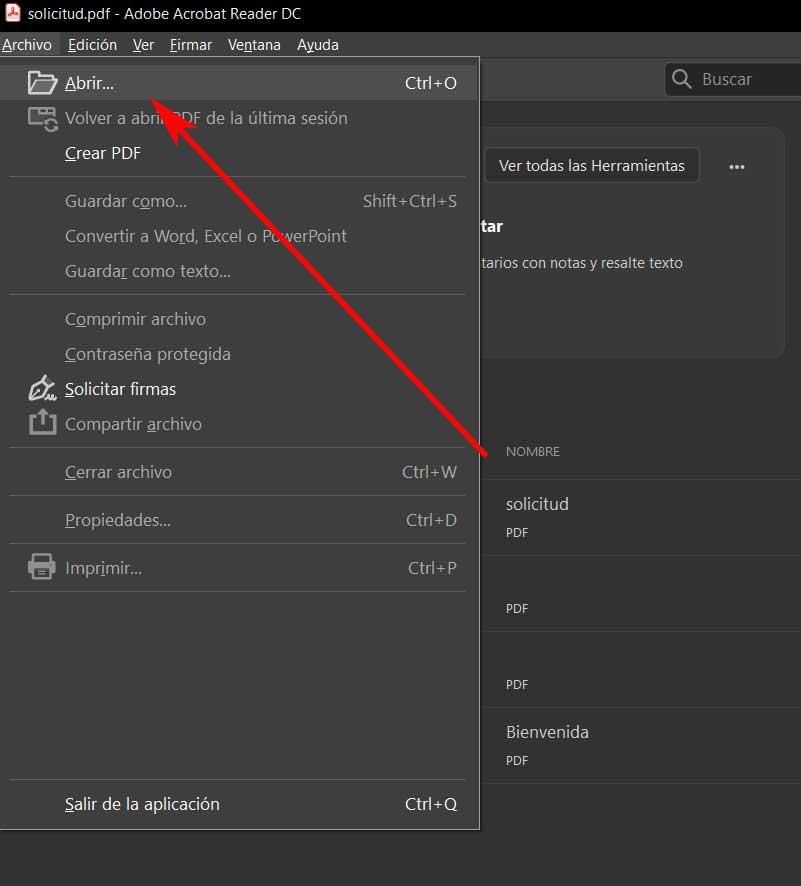Click Ver todas las Herramientas button

tap(591, 166)
